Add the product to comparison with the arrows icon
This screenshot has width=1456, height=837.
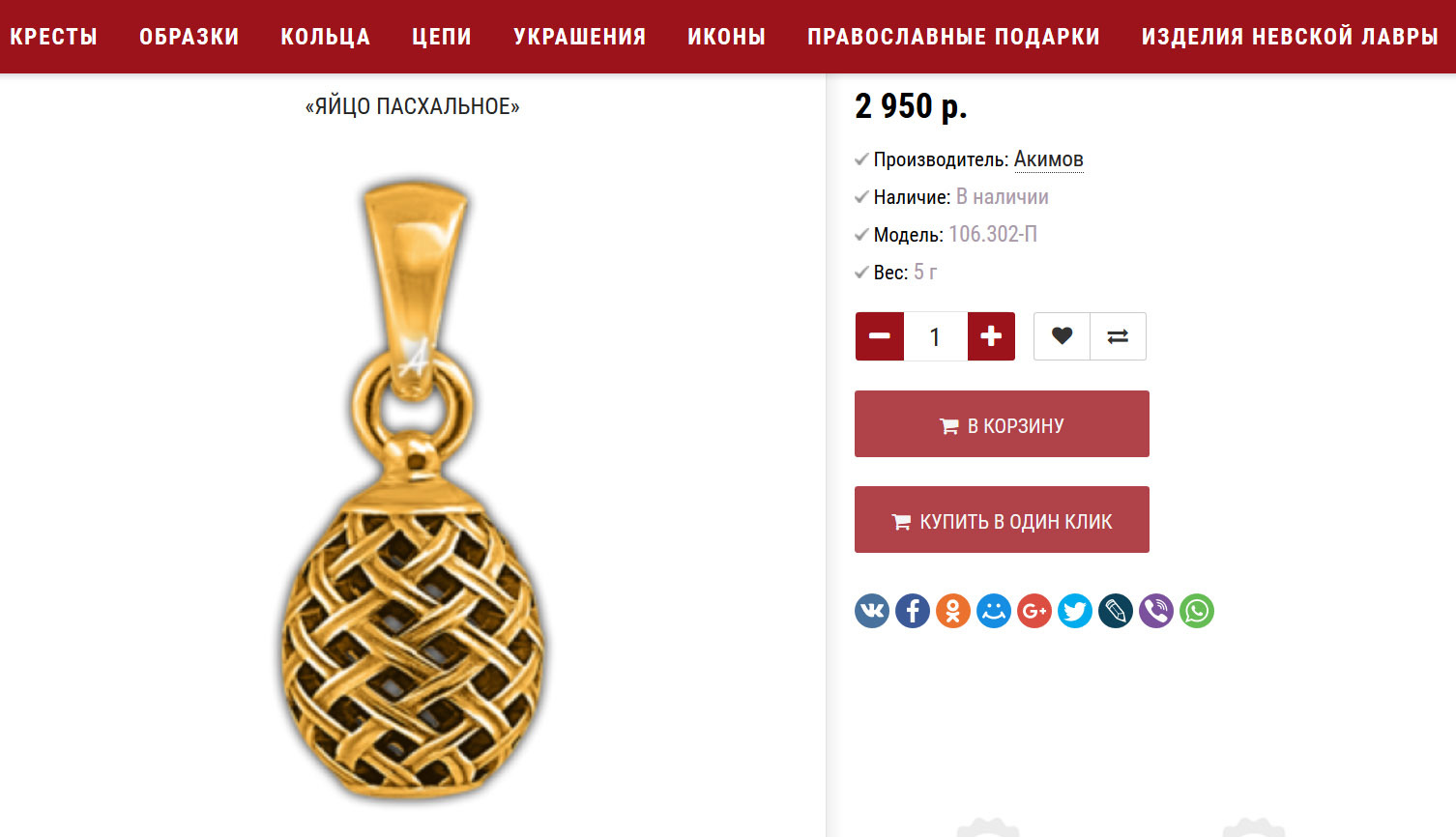(x=1118, y=336)
